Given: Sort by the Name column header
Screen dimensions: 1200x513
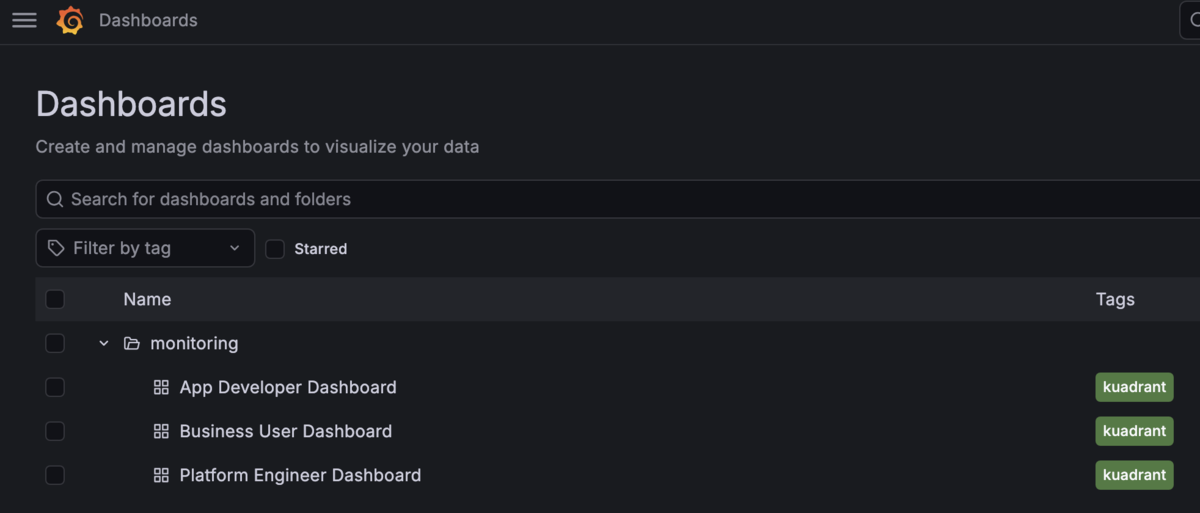Looking at the screenshot, I should coord(147,299).
